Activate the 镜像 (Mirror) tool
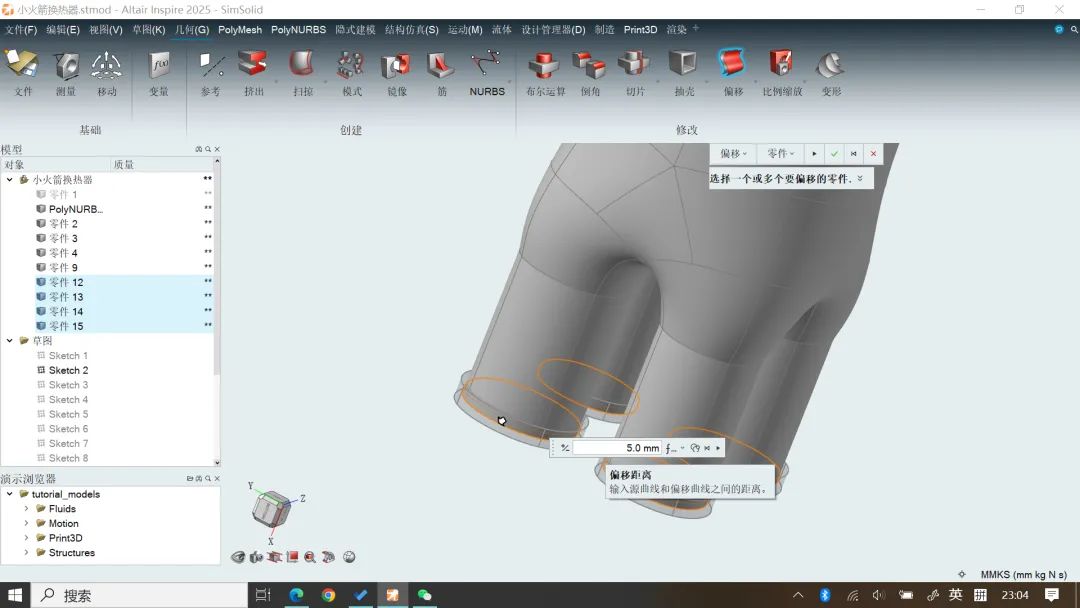 point(397,67)
